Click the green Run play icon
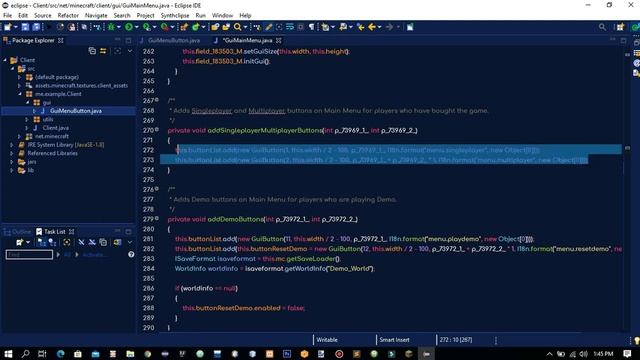 [x=129, y=27]
